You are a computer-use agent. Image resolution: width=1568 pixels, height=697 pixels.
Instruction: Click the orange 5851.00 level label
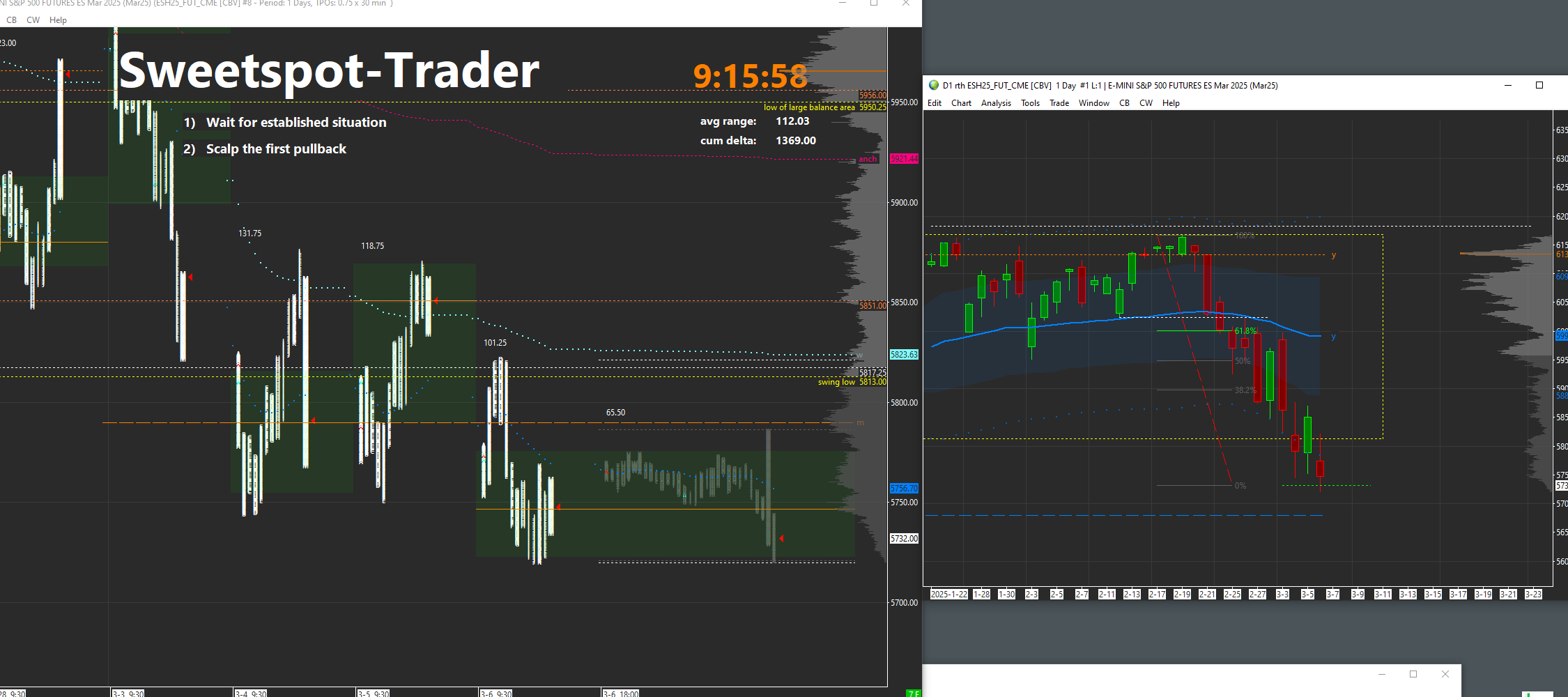tap(873, 306)
